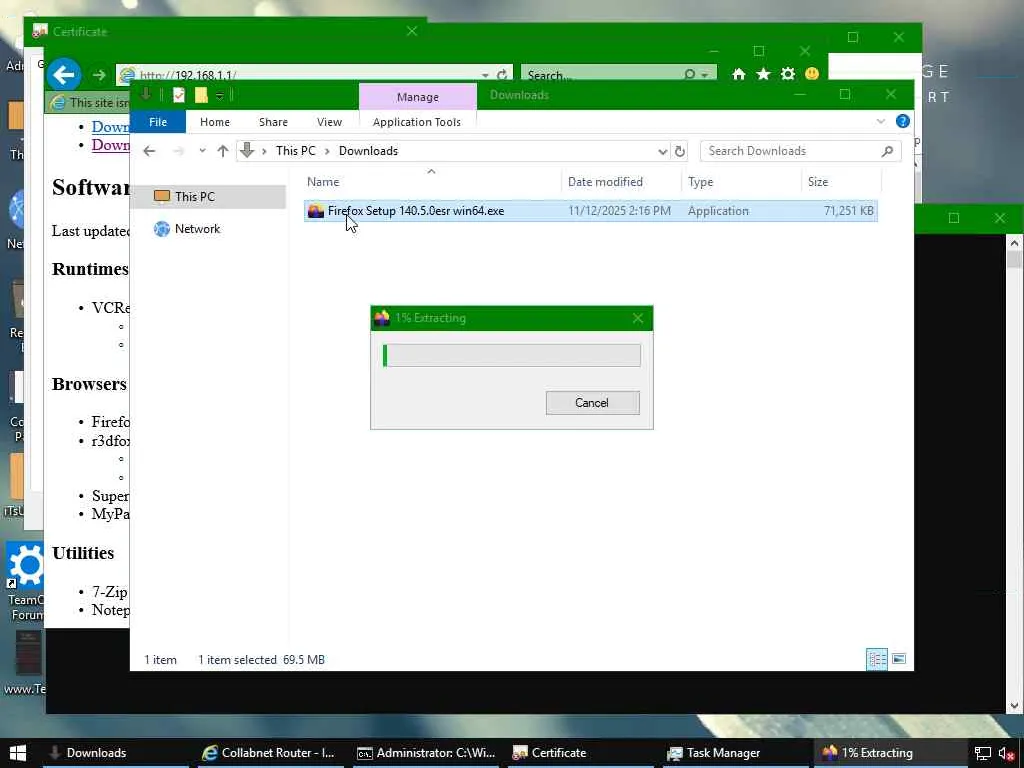Click second purple Down link on IE page
The height and width of the screenshot is (768, 1024).
110,144
